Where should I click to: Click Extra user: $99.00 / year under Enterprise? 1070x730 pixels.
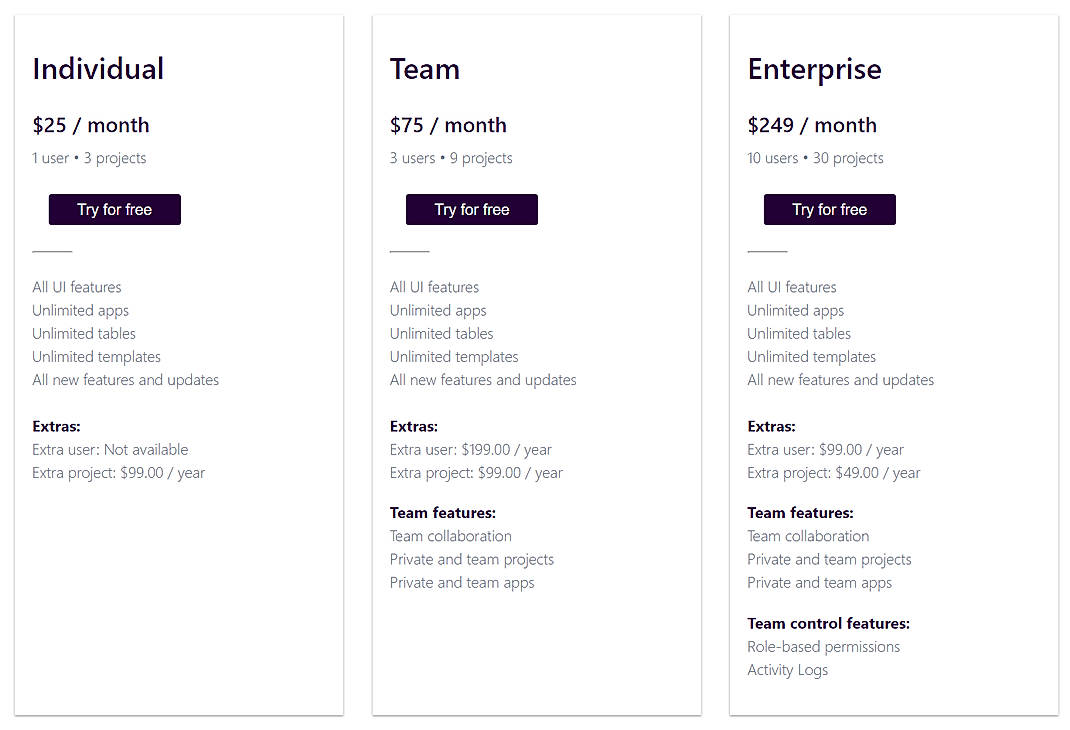(825, 449)
